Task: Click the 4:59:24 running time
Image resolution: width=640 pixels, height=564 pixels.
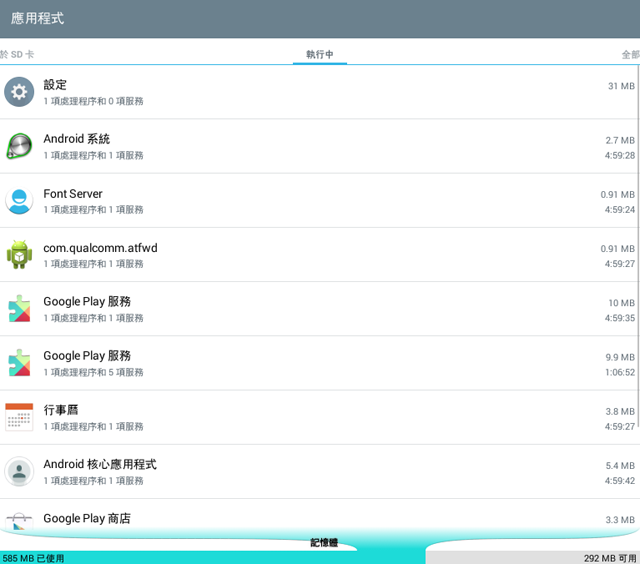Action: click(x=620, y=210)
